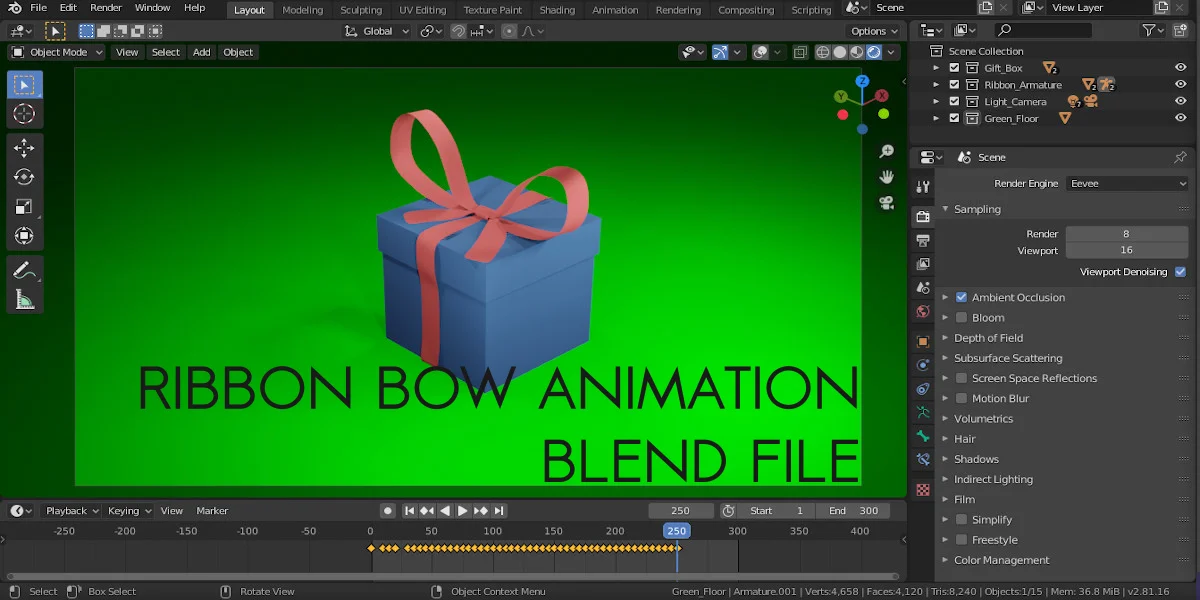Activate the Rotate tool
The width and height of the screenshot is (1200, 600).
tap(24, 177)
